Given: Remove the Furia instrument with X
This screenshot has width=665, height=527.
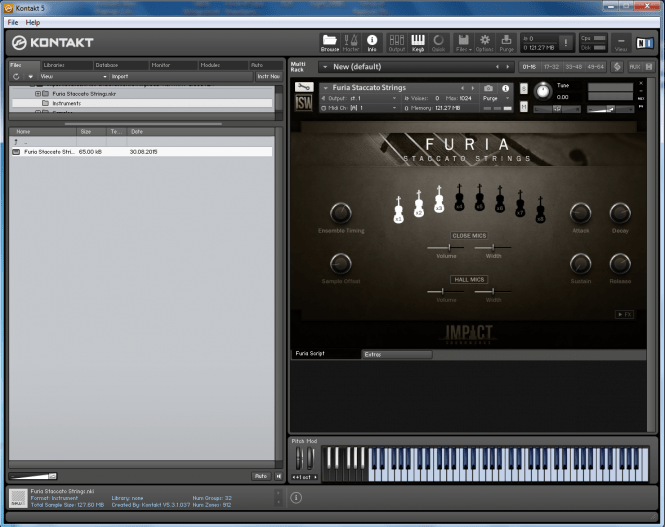Looking at the screenshot, I should pos(641,83).
